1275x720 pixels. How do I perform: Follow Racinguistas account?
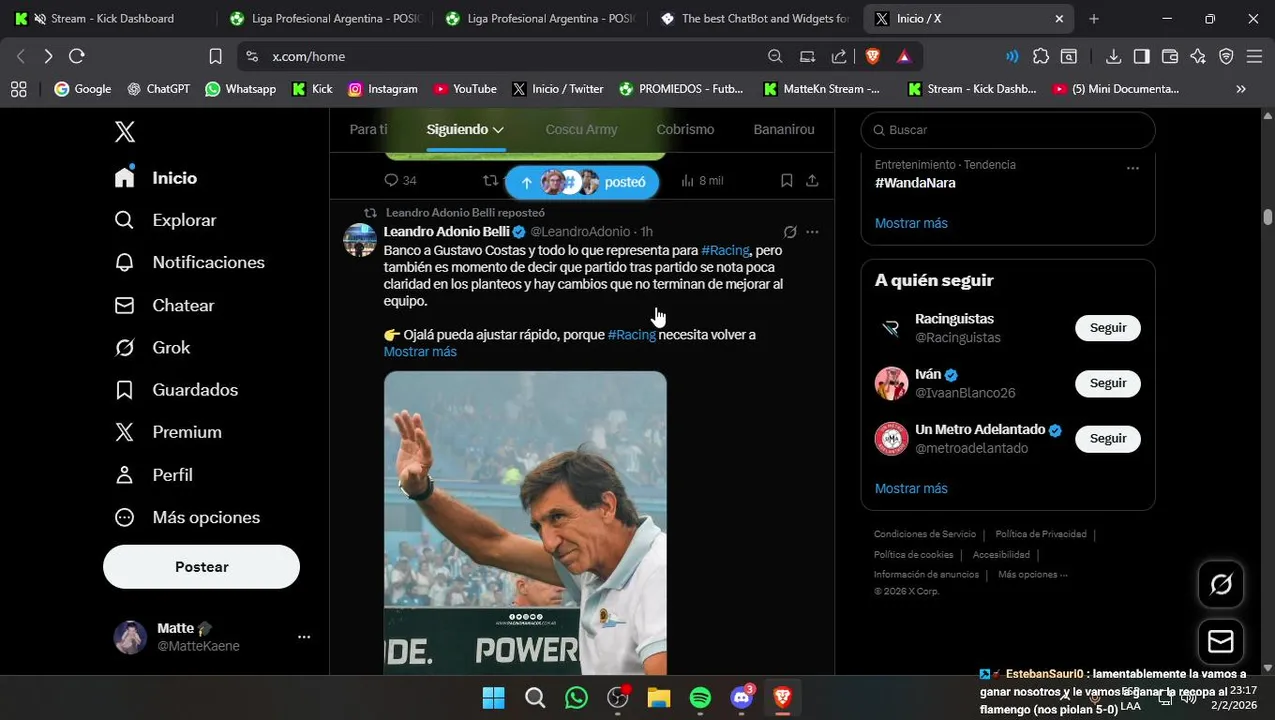1108,328
